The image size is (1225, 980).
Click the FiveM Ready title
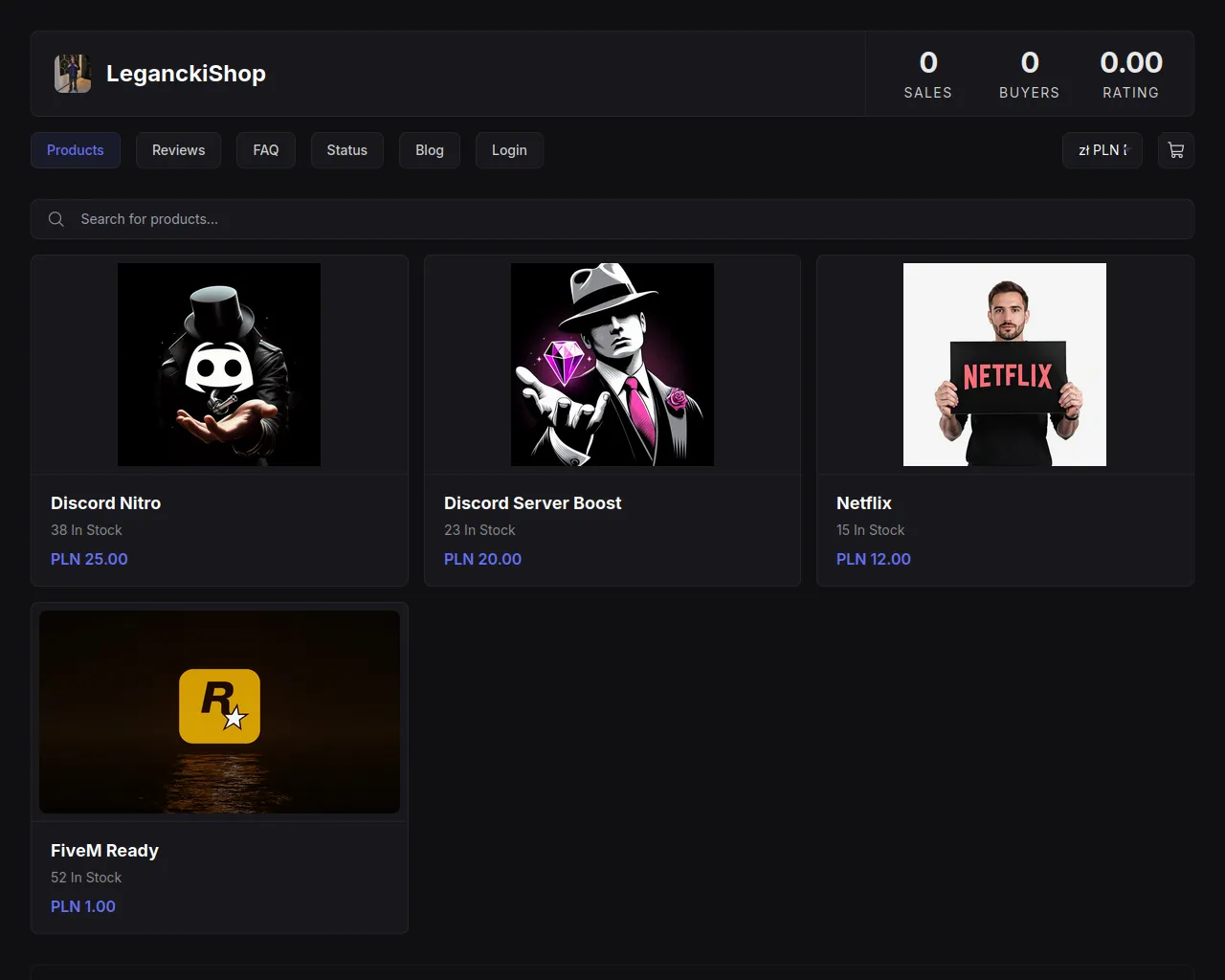(104, 851)
